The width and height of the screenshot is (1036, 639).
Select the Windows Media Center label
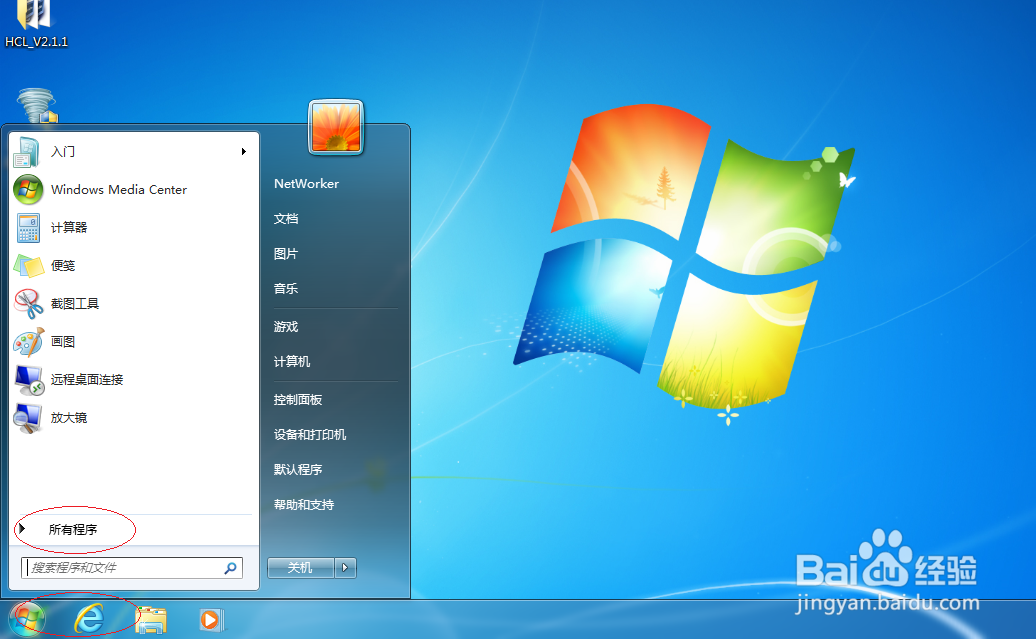click(119, 190)
